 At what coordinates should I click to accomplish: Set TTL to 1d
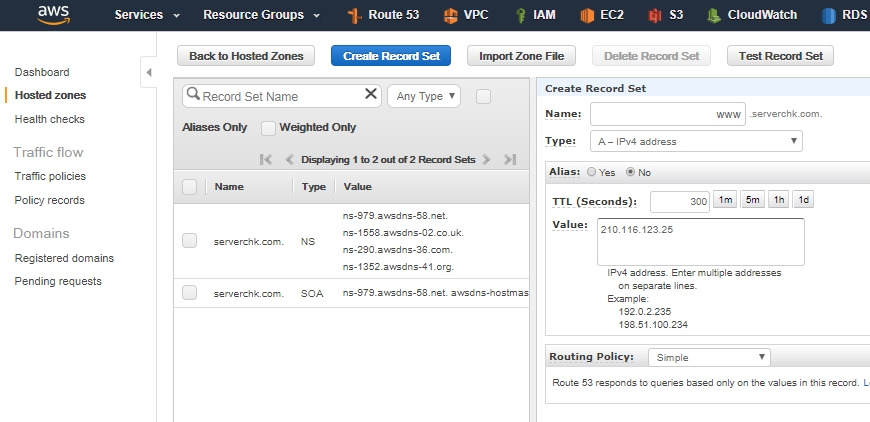[x=803, y=200]
